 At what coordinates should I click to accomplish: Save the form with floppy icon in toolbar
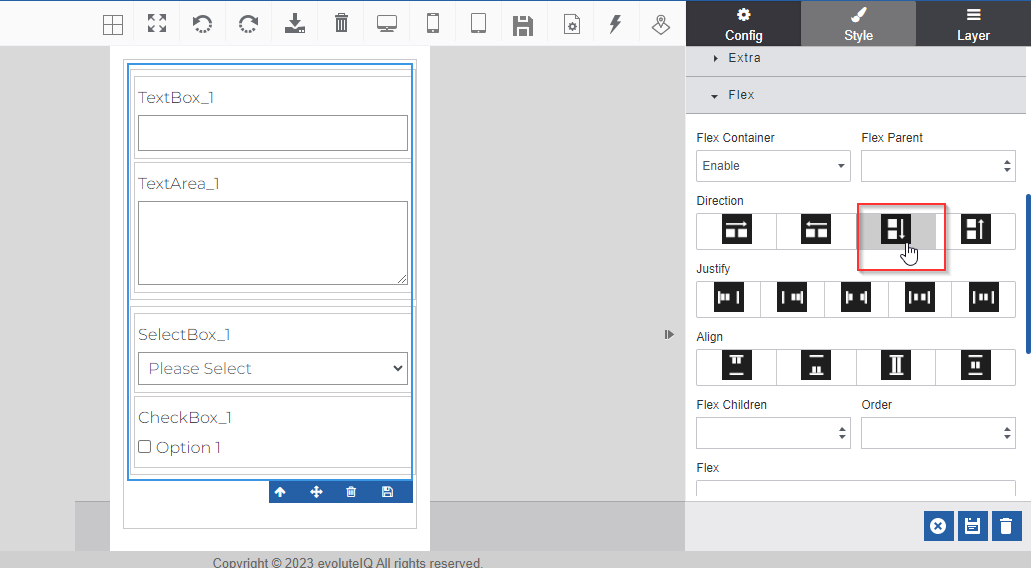pyautogui.click(x=523, y=26)
